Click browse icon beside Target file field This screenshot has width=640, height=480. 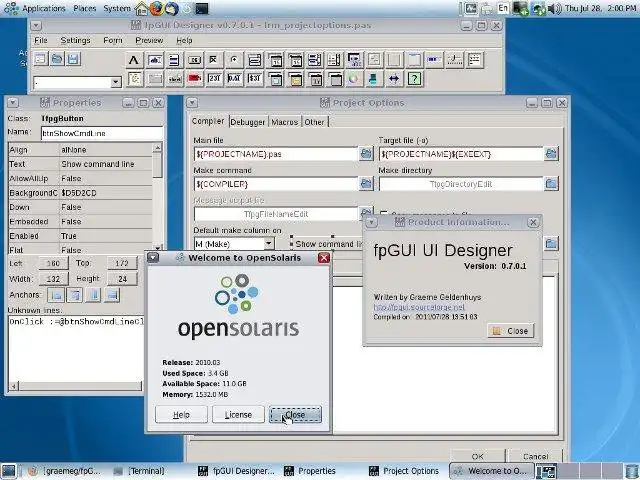click(x=551, y=153)
